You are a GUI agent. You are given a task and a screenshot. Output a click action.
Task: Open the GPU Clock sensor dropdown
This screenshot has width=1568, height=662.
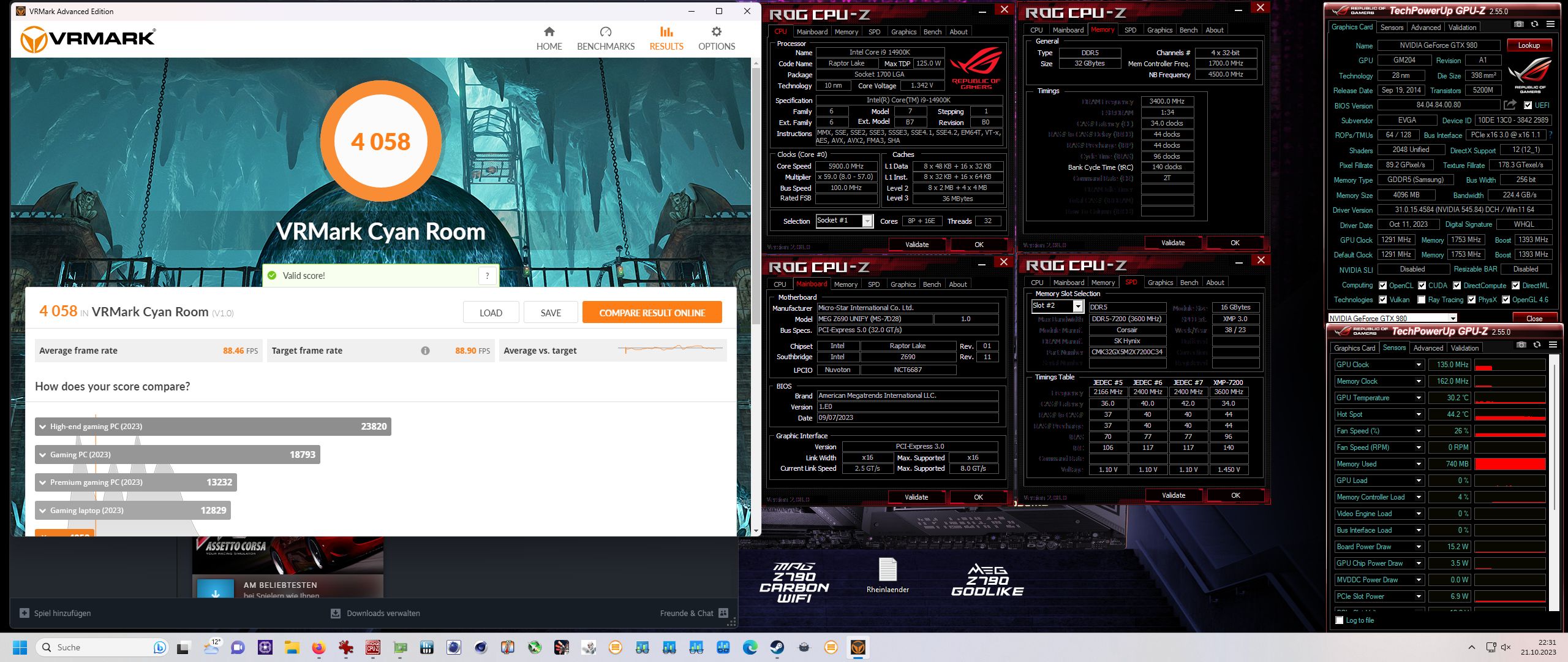pos(1419,365)
